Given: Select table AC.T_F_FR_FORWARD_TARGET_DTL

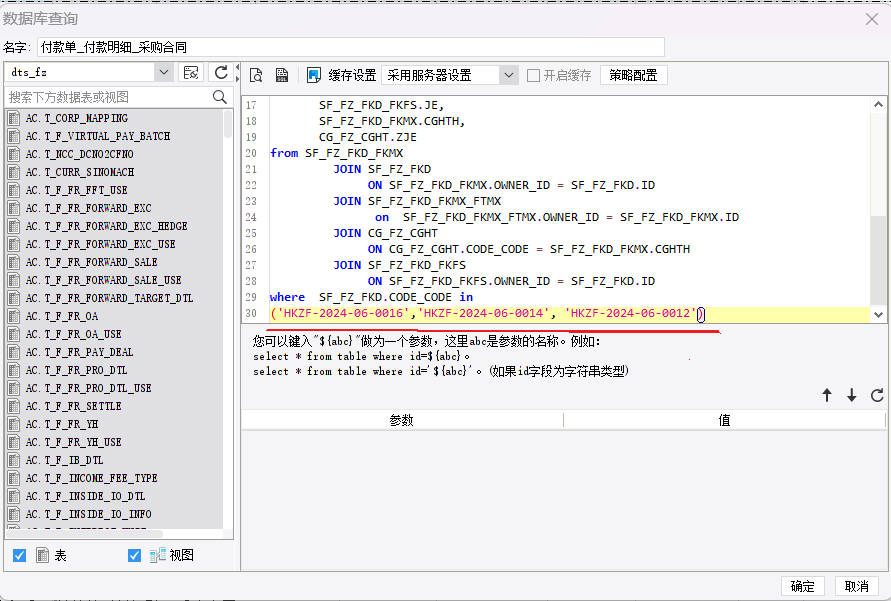Looking at the screenshot, I should (x=110, y=298).
